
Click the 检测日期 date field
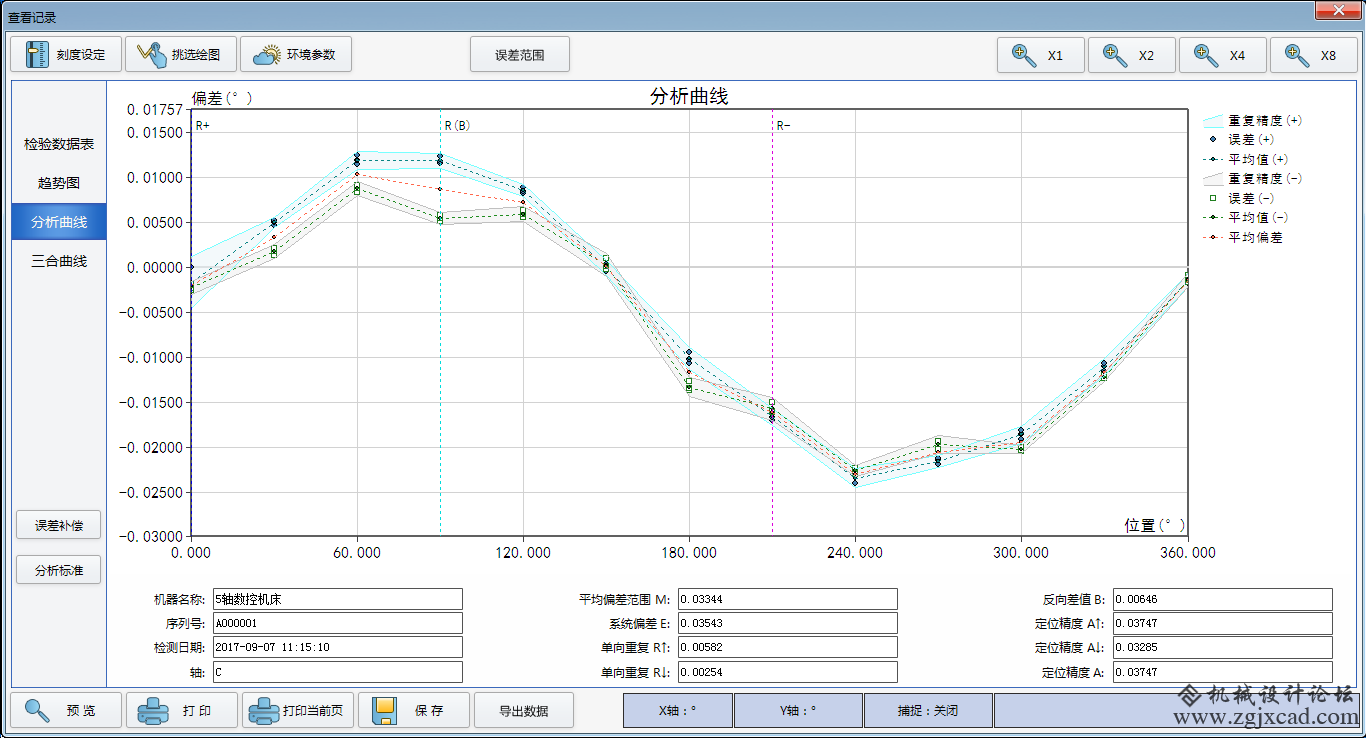(x=338, y=647)
